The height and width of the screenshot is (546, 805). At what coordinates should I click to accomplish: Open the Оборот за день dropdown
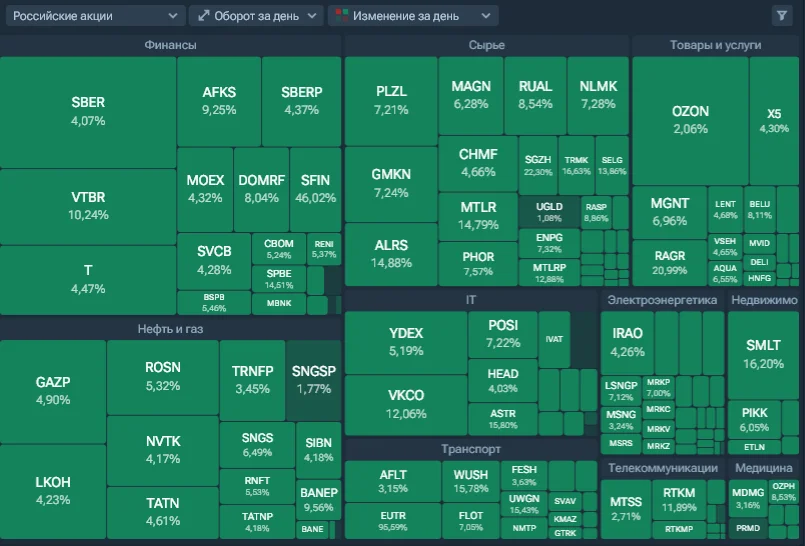tap(256, 16)
